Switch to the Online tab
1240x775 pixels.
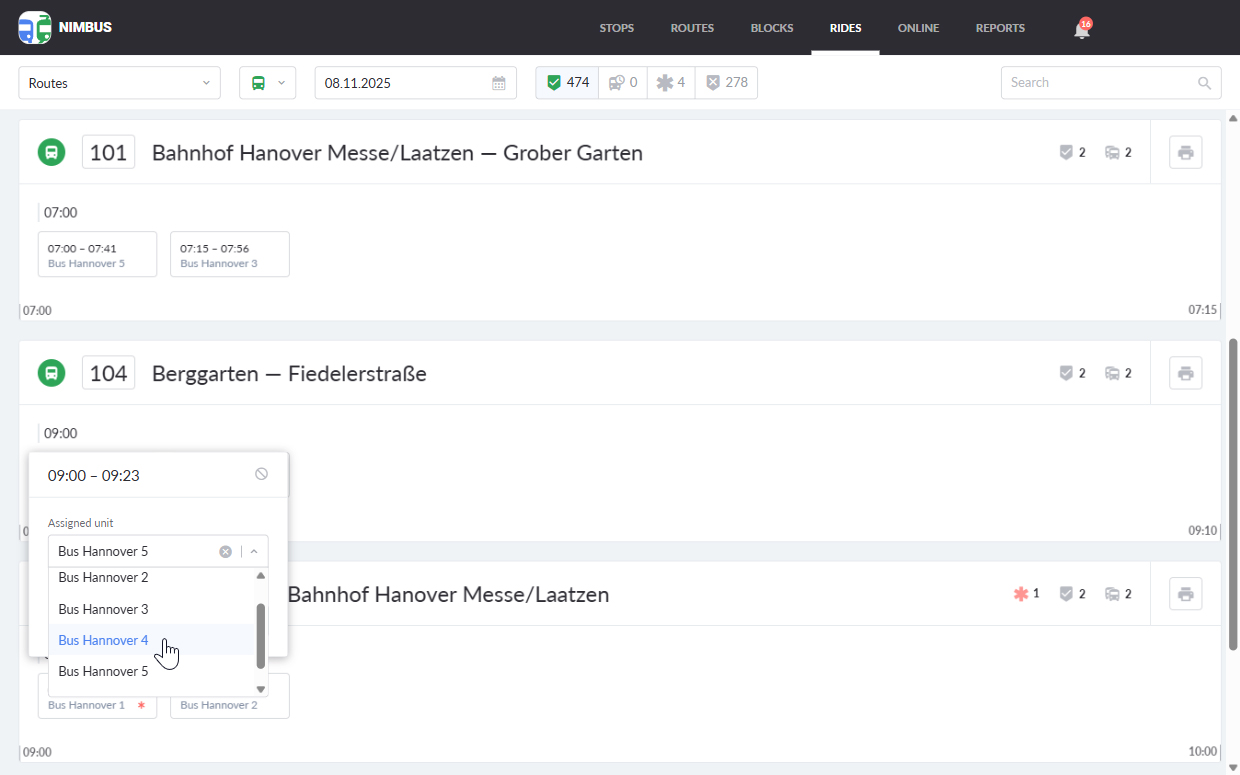(918, 28)
